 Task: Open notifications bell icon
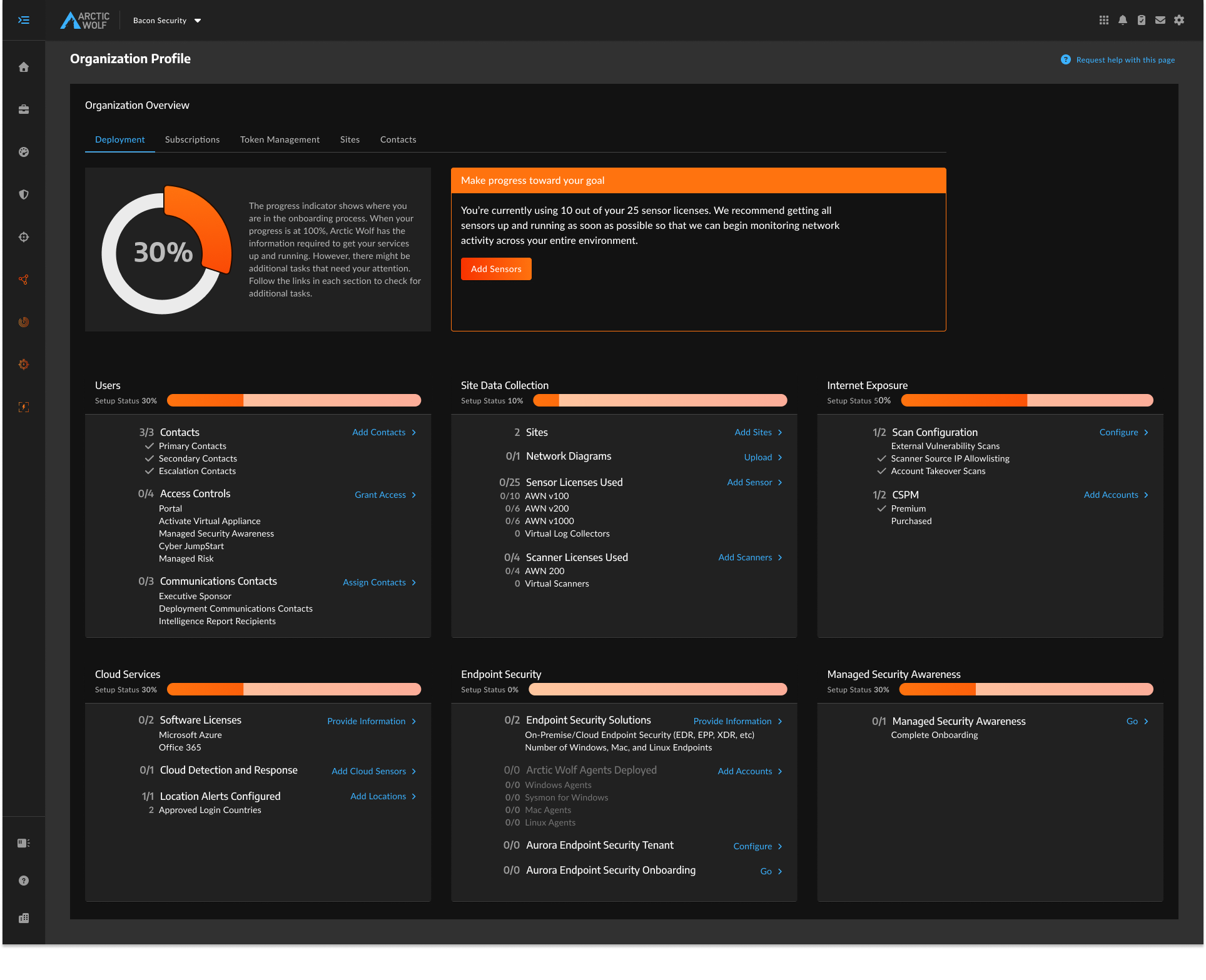(x=1123, y=20)
